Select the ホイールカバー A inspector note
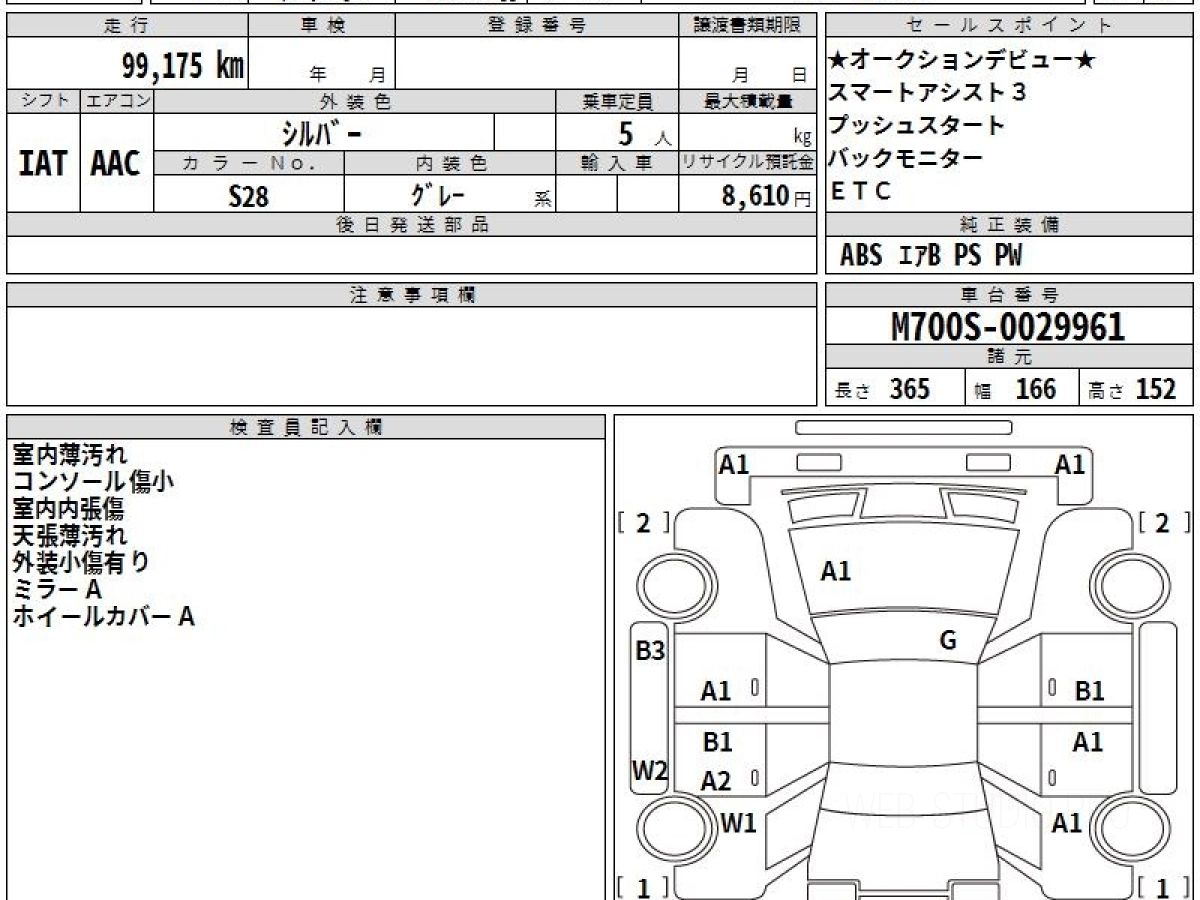Viewport: 1200px width, 900px height. pyautogui.click(x=103, y=617)
